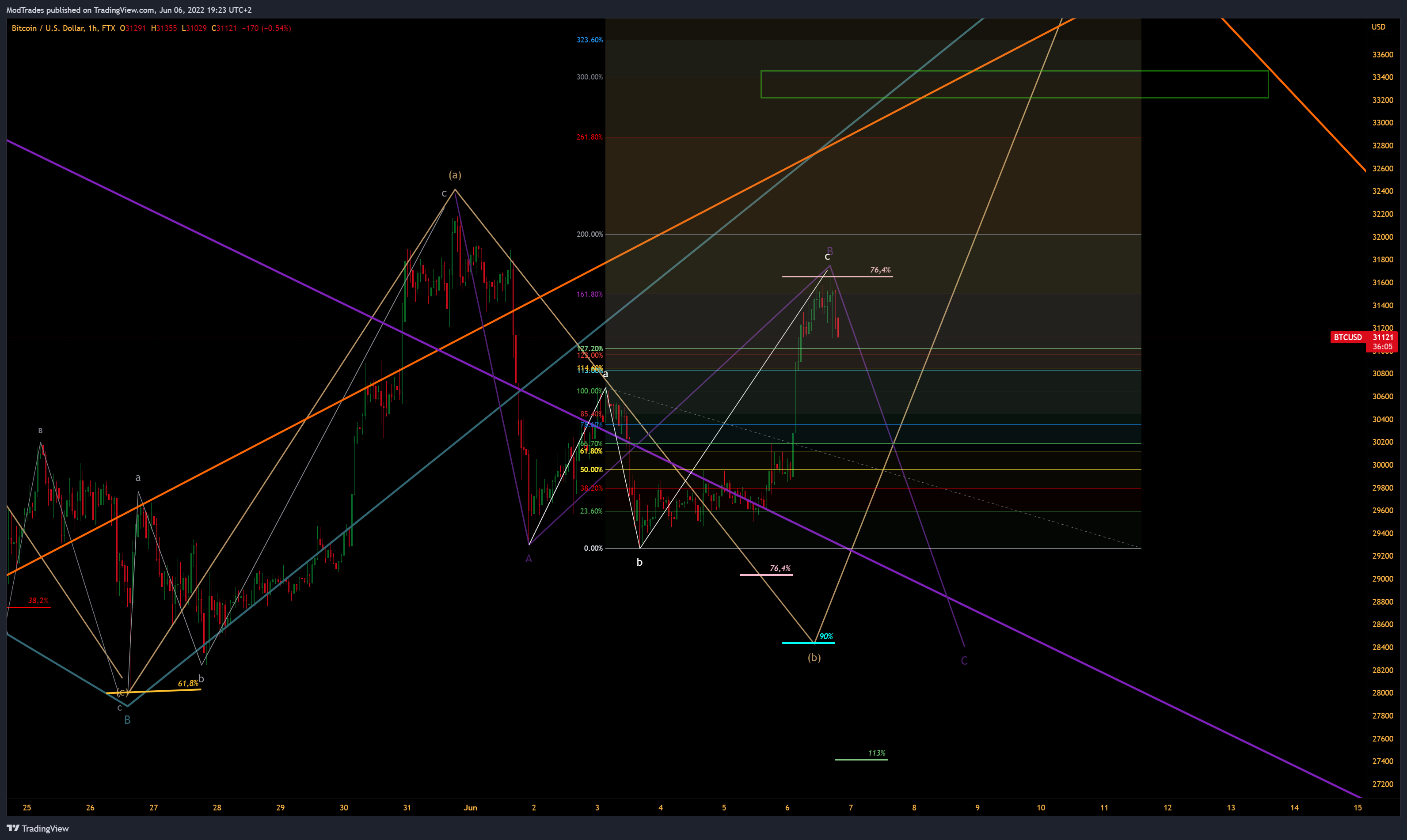The image size is (1407, 840).
Task: Click the 29000 price axis label
Action: (x=1383, y=579)
